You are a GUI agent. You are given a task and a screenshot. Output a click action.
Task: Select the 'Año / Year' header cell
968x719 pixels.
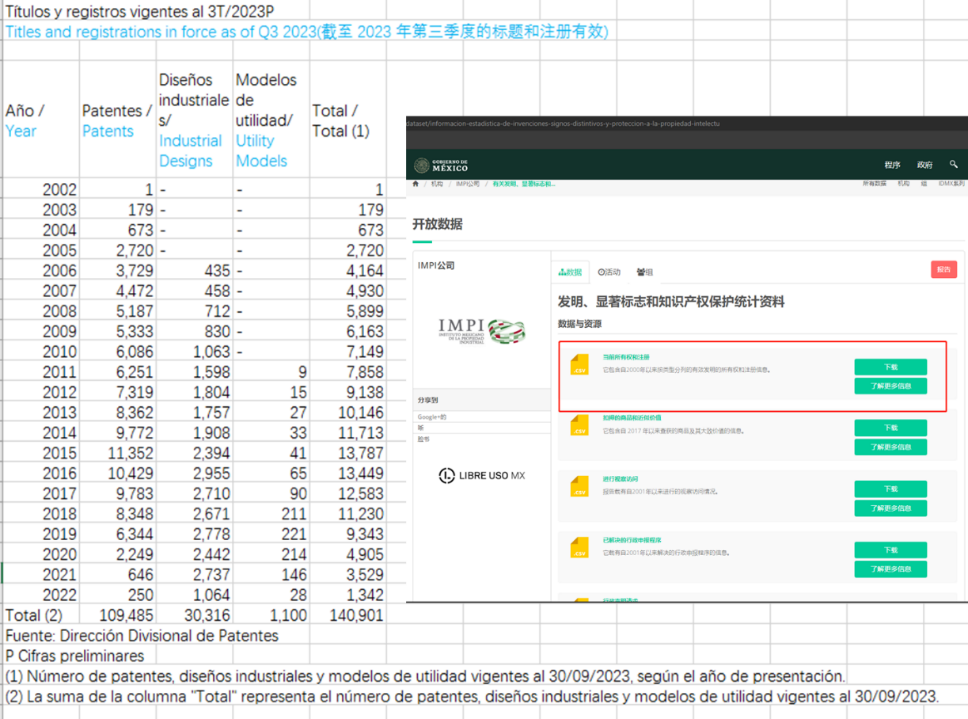click(41, 120)
